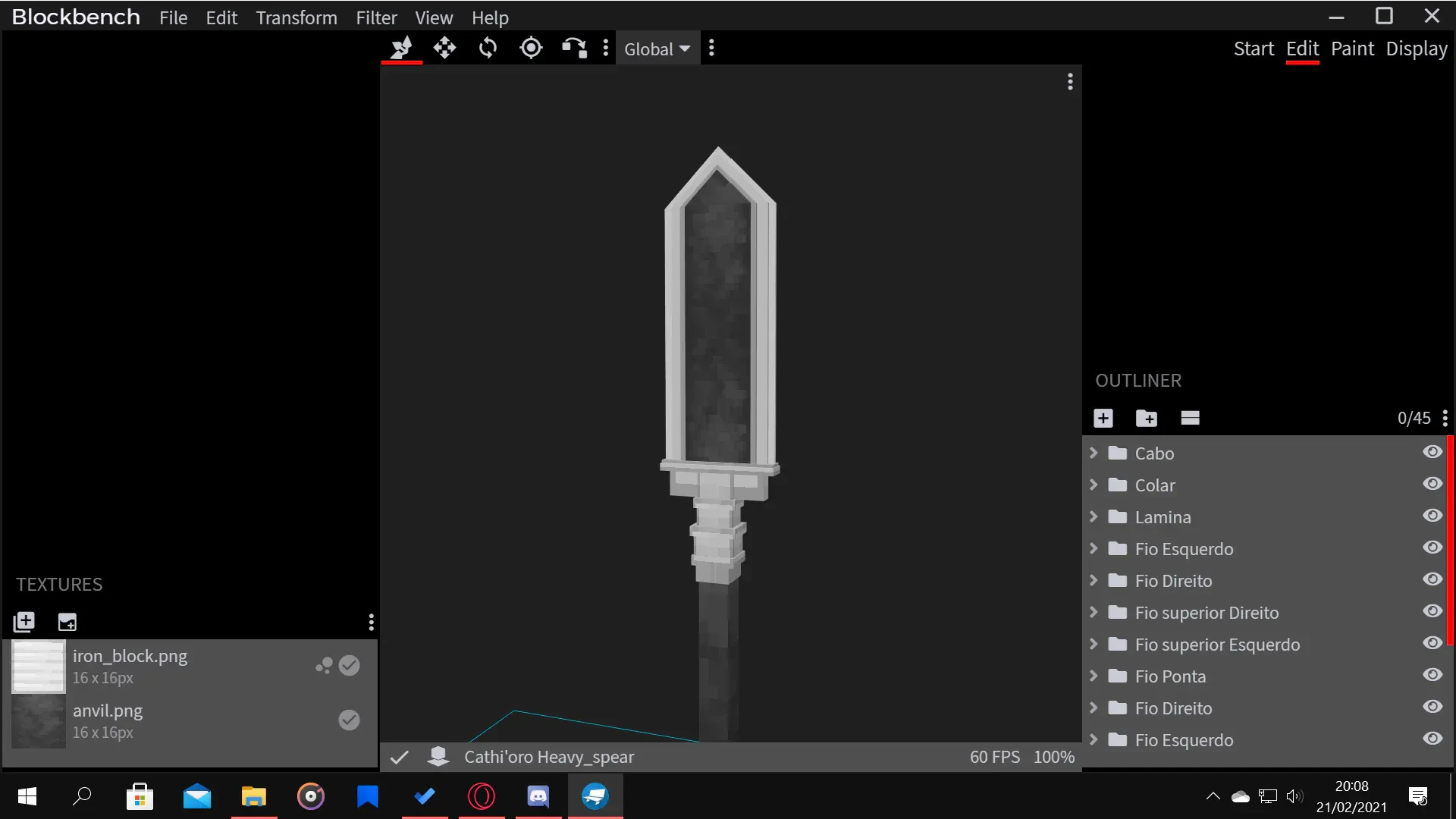Select the Pivot tool
1456x819 pixels.
point(531,49)
